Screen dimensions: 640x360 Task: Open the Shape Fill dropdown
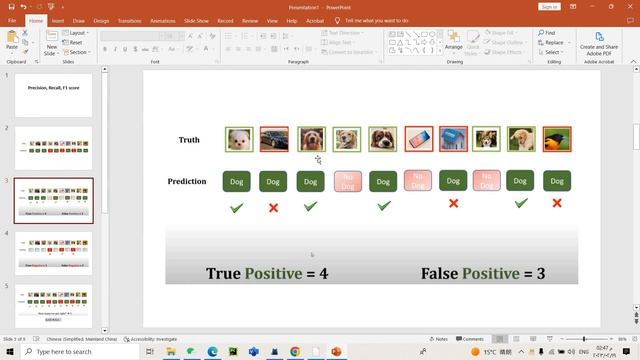point(501,33)
